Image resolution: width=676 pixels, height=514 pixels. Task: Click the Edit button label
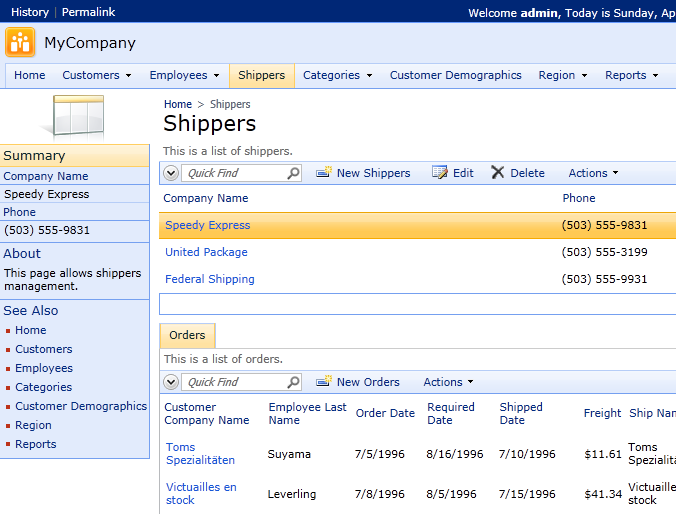(463, 173)
